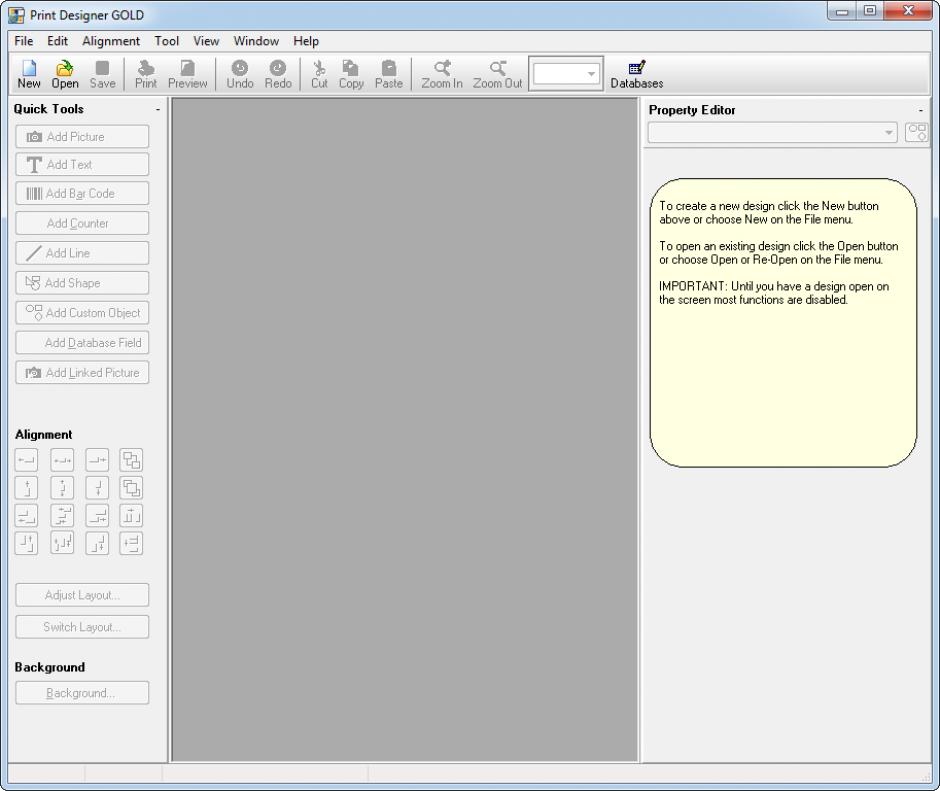Click the space-objects-horizontally alignment icon

coord(131,515)
